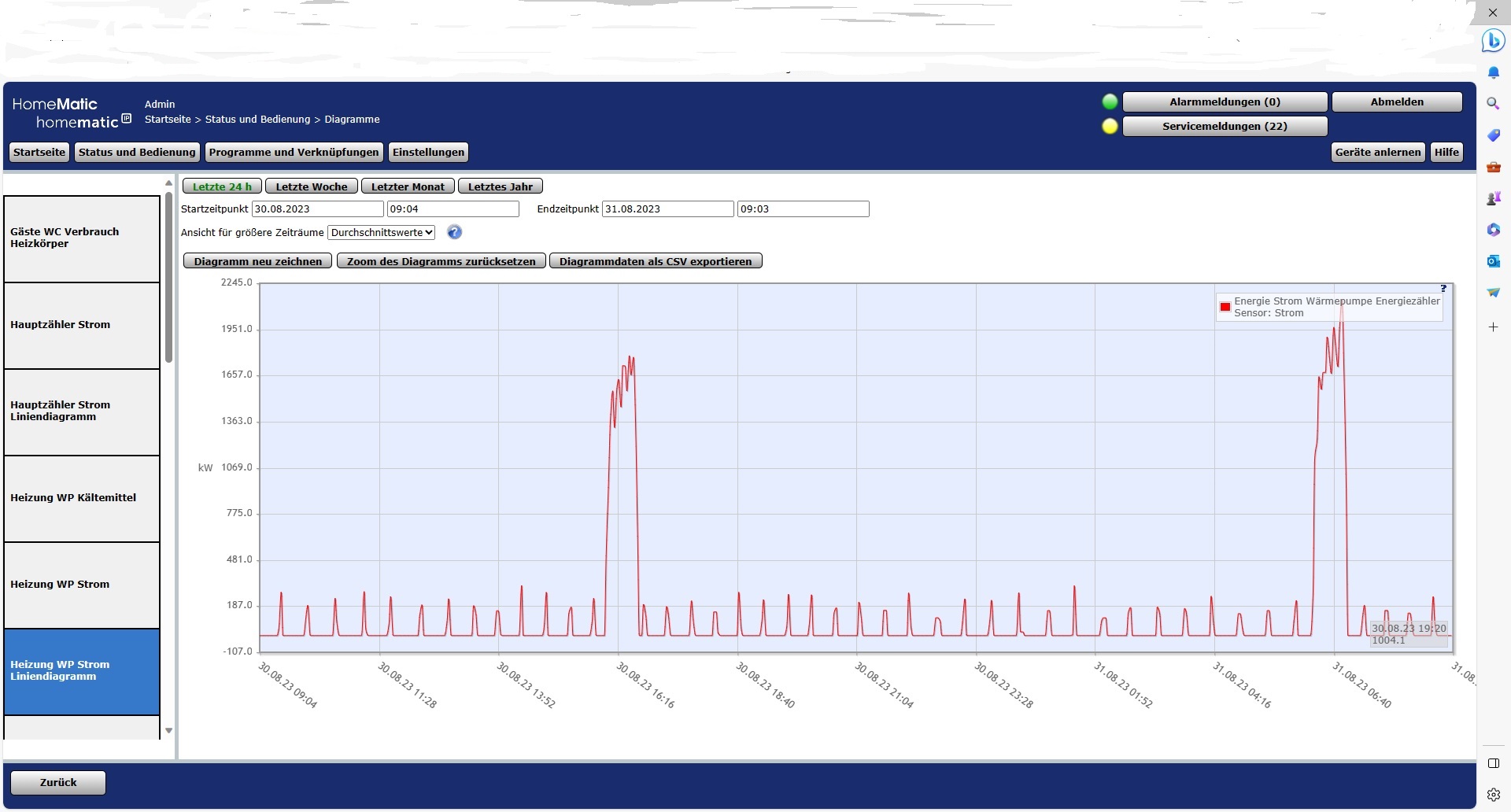This screenshot has height=812, width=1511.
Task: Click Diagramme in the breadcrumb
Action: pyautogui.click(x=352, y=119)
